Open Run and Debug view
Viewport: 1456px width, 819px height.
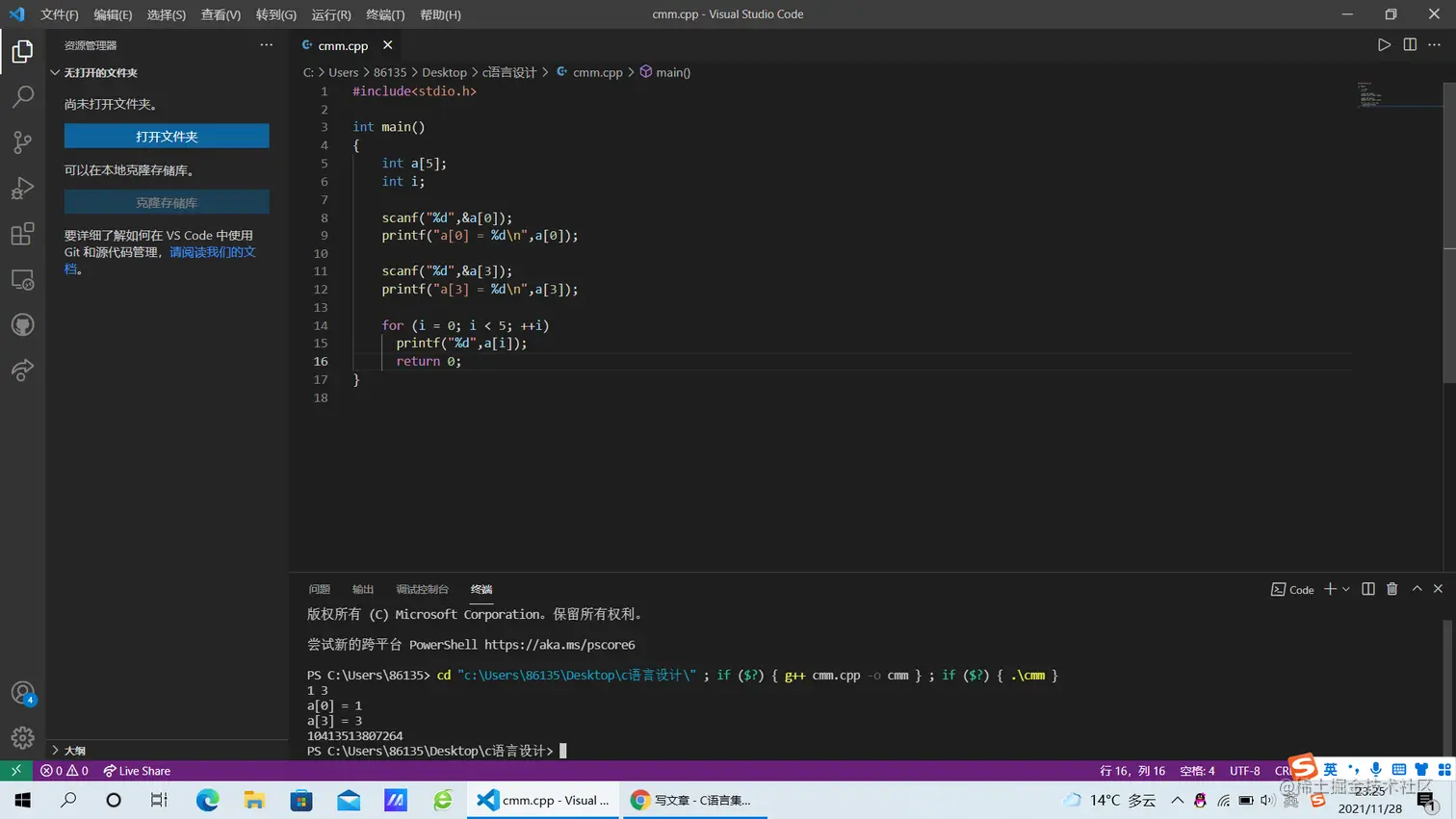pyautogui.click(x=22, y=188)
